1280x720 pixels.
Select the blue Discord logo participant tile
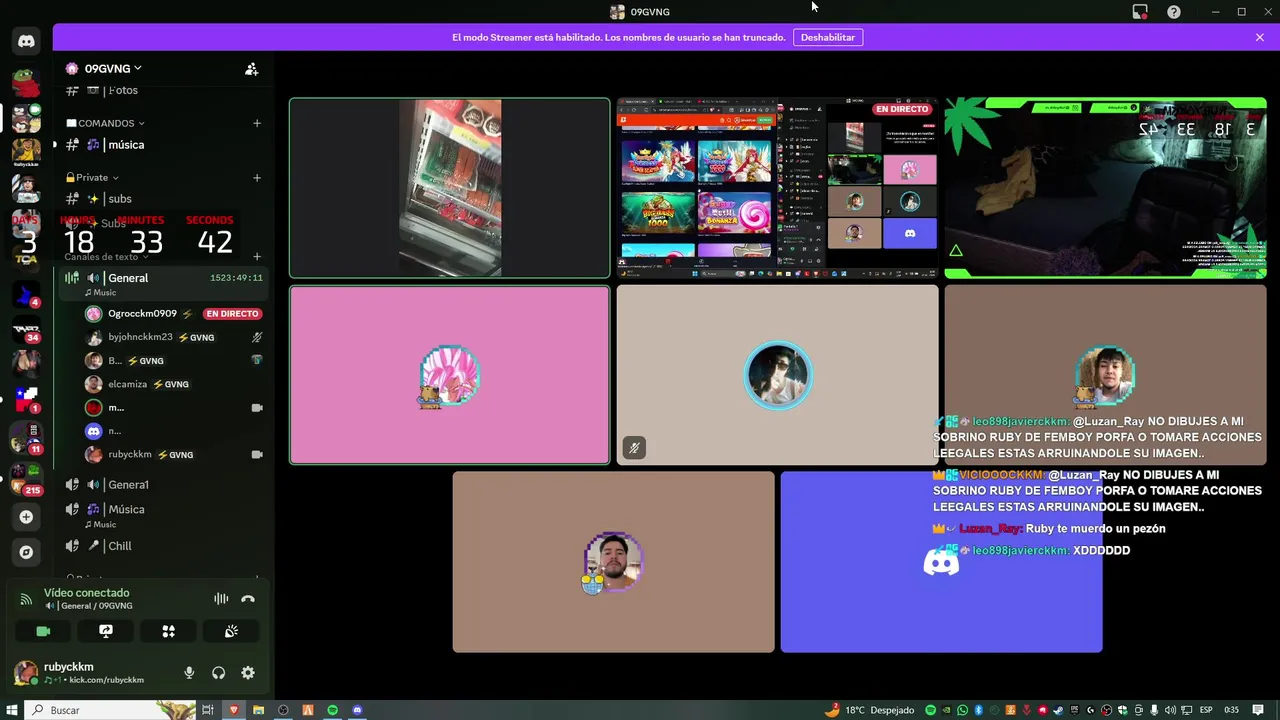click(x=941, y=562)
